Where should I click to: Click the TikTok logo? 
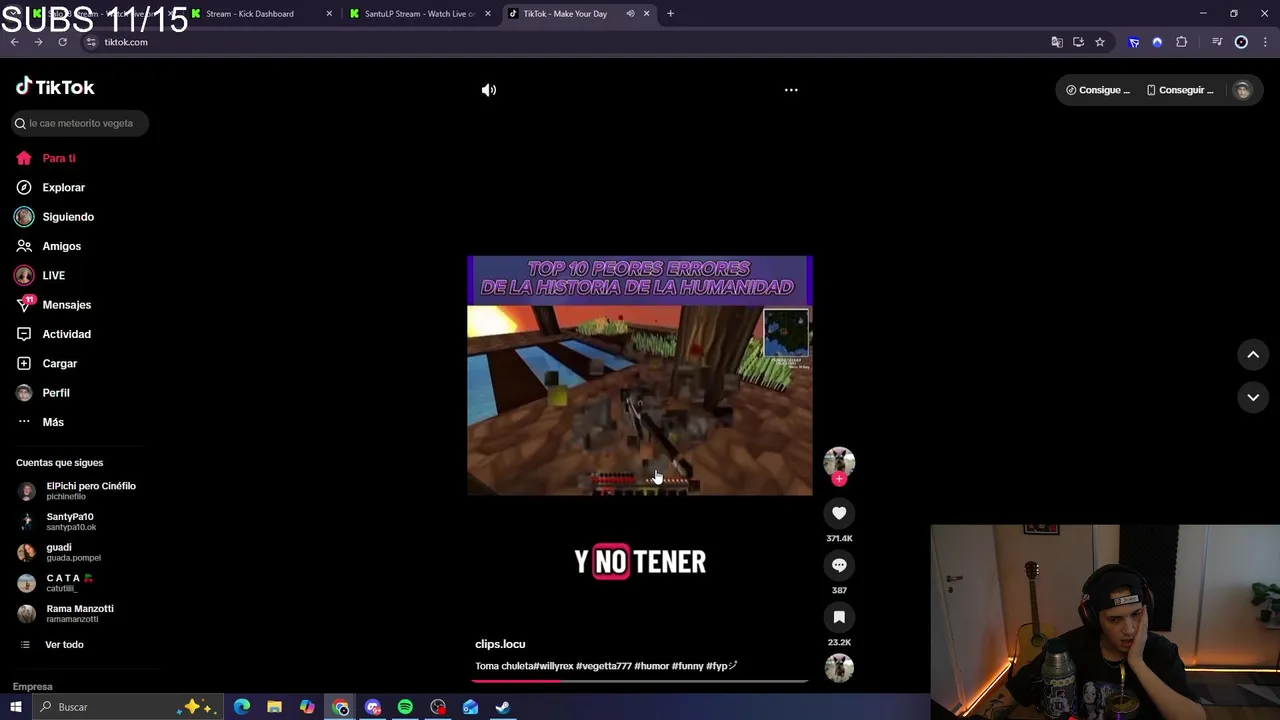55,87
